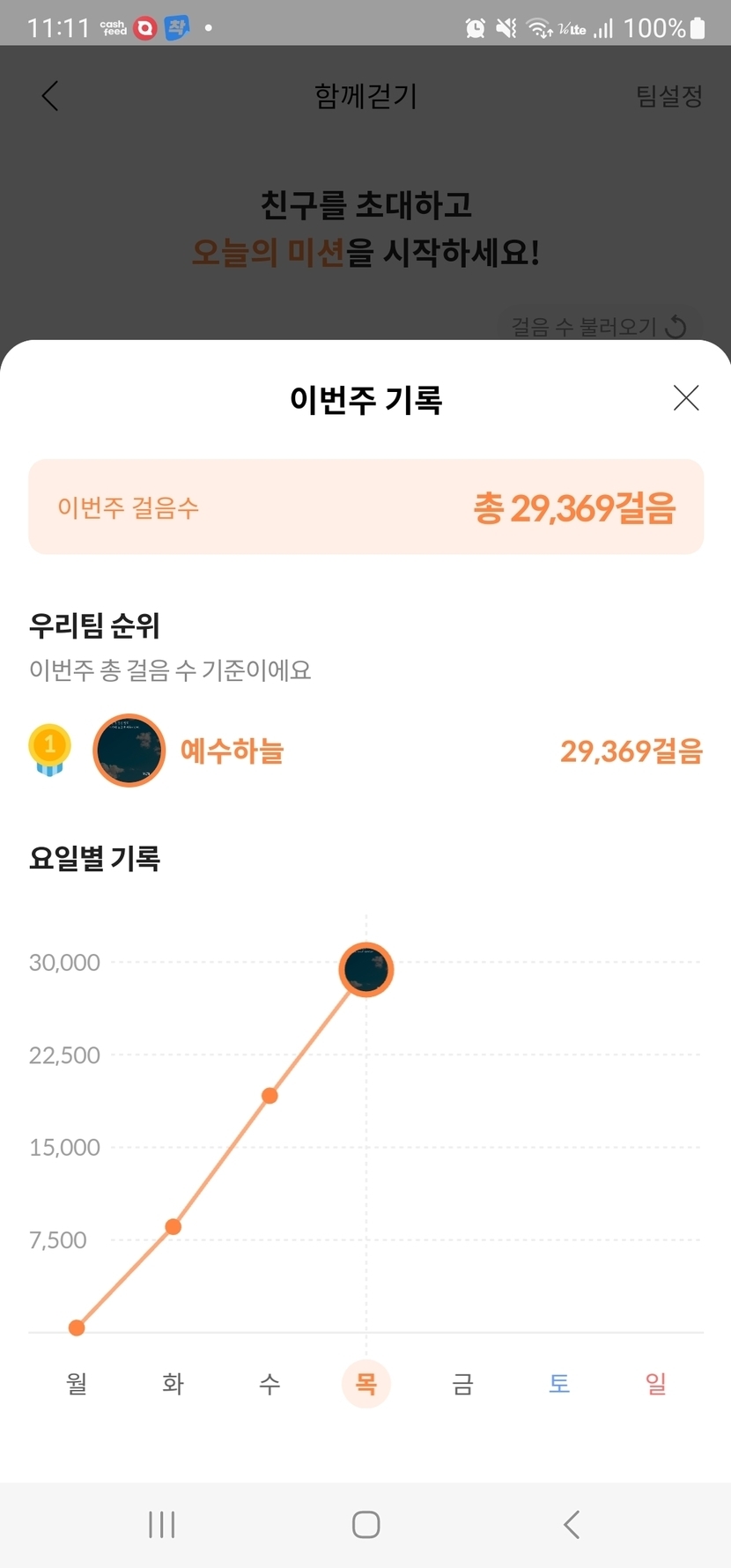Tap the back arrow in header
The height and width of the screenshot is (1568, 731).
click(50, 96)
